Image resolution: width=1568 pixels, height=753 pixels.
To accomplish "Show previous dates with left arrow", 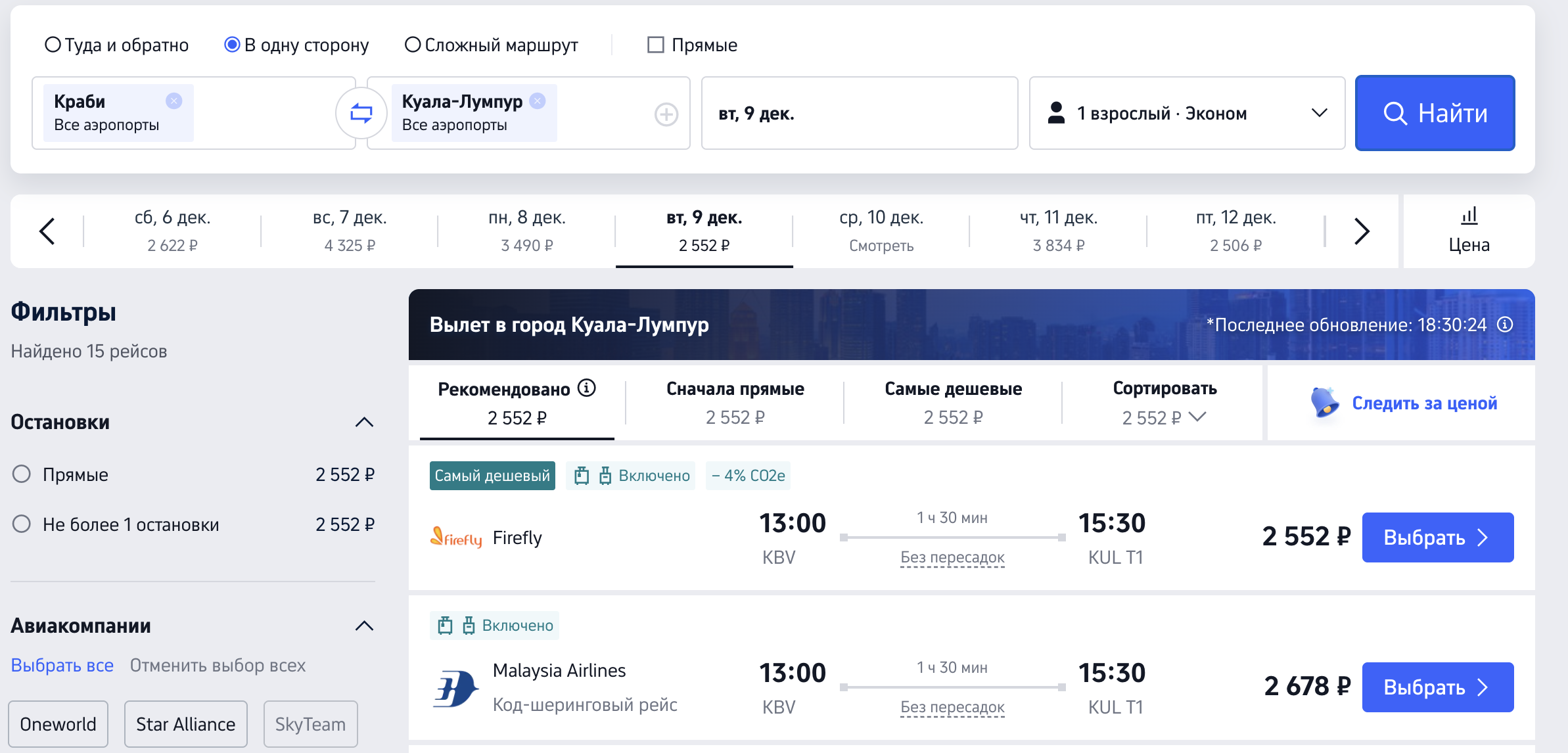I will [47, 231].
